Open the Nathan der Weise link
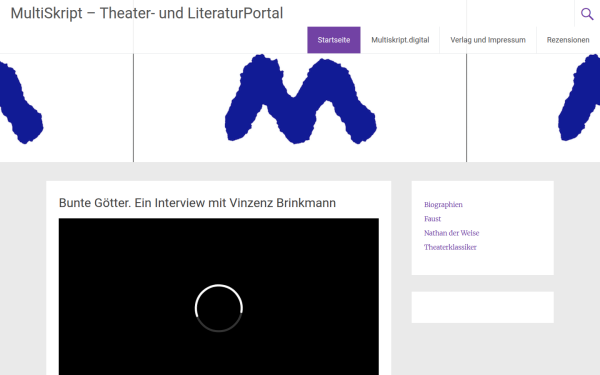The width and height of the screenshot is (600, 375). tap(452, 233)
